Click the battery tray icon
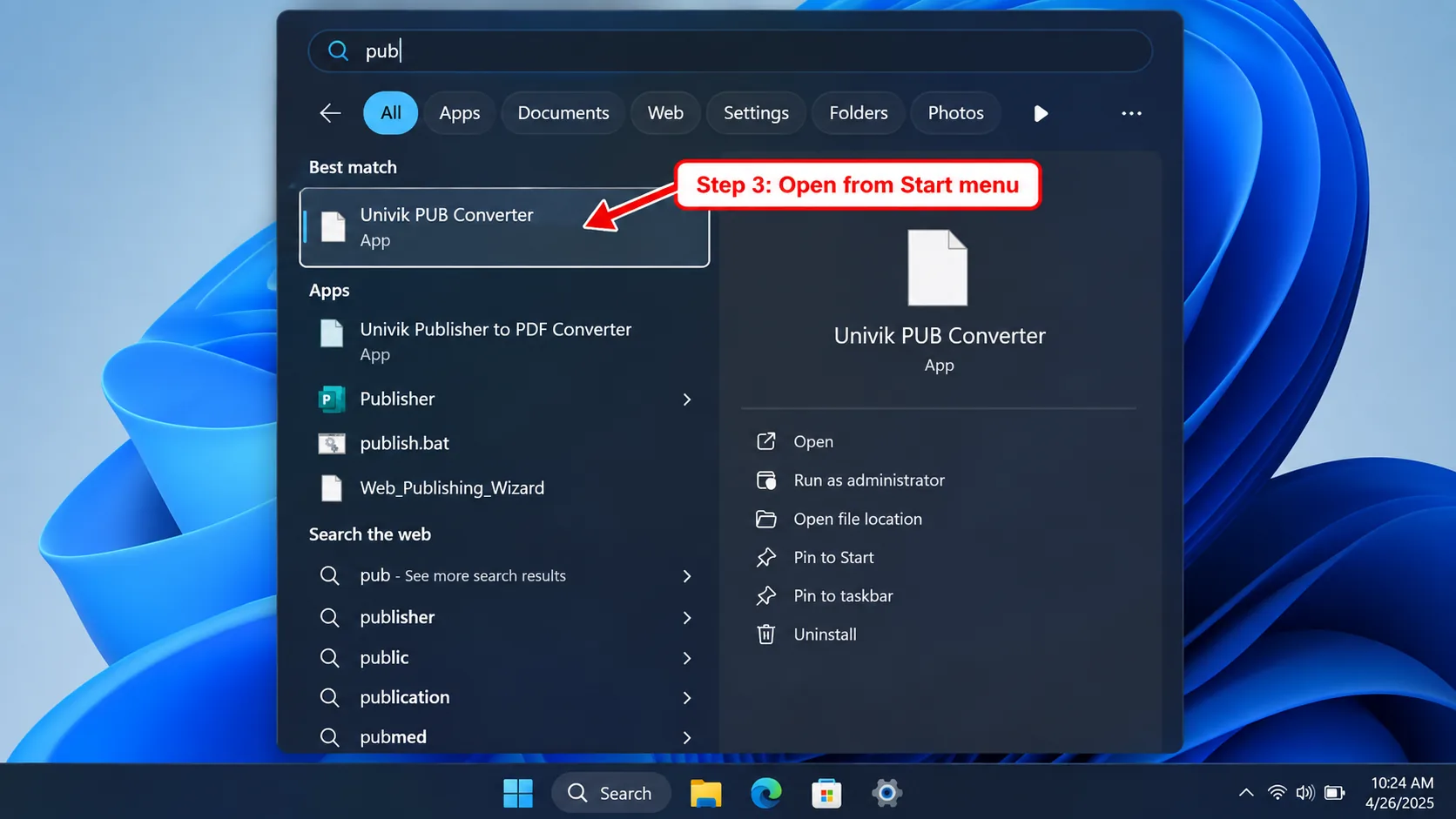 tap(1334, 793)
